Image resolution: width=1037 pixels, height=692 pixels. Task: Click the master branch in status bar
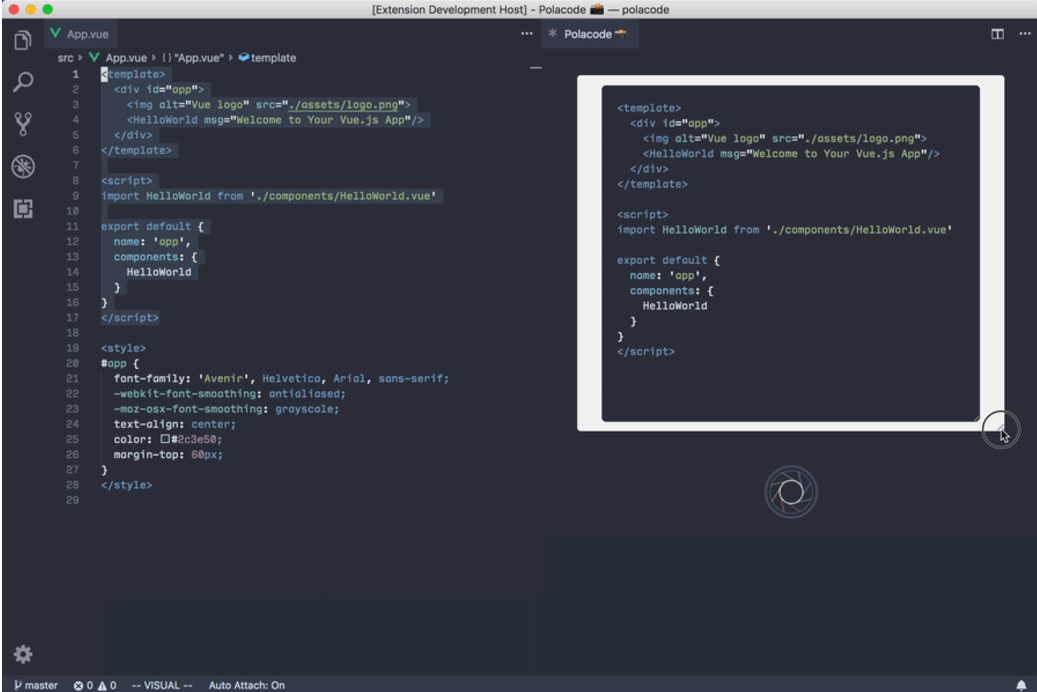click(x=36, y=685)
